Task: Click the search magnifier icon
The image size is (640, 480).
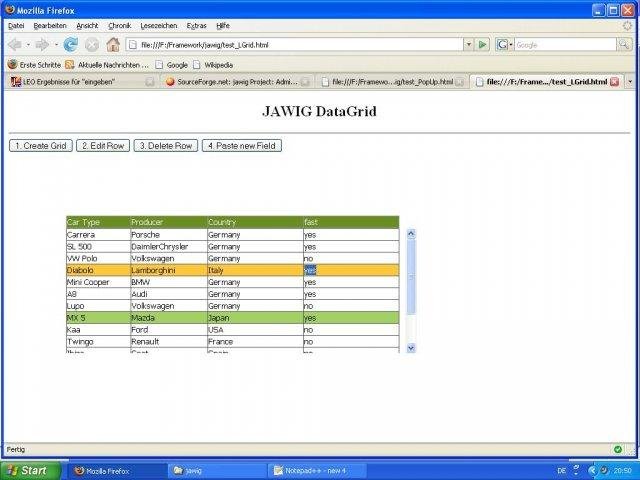Action: point(624,44)
